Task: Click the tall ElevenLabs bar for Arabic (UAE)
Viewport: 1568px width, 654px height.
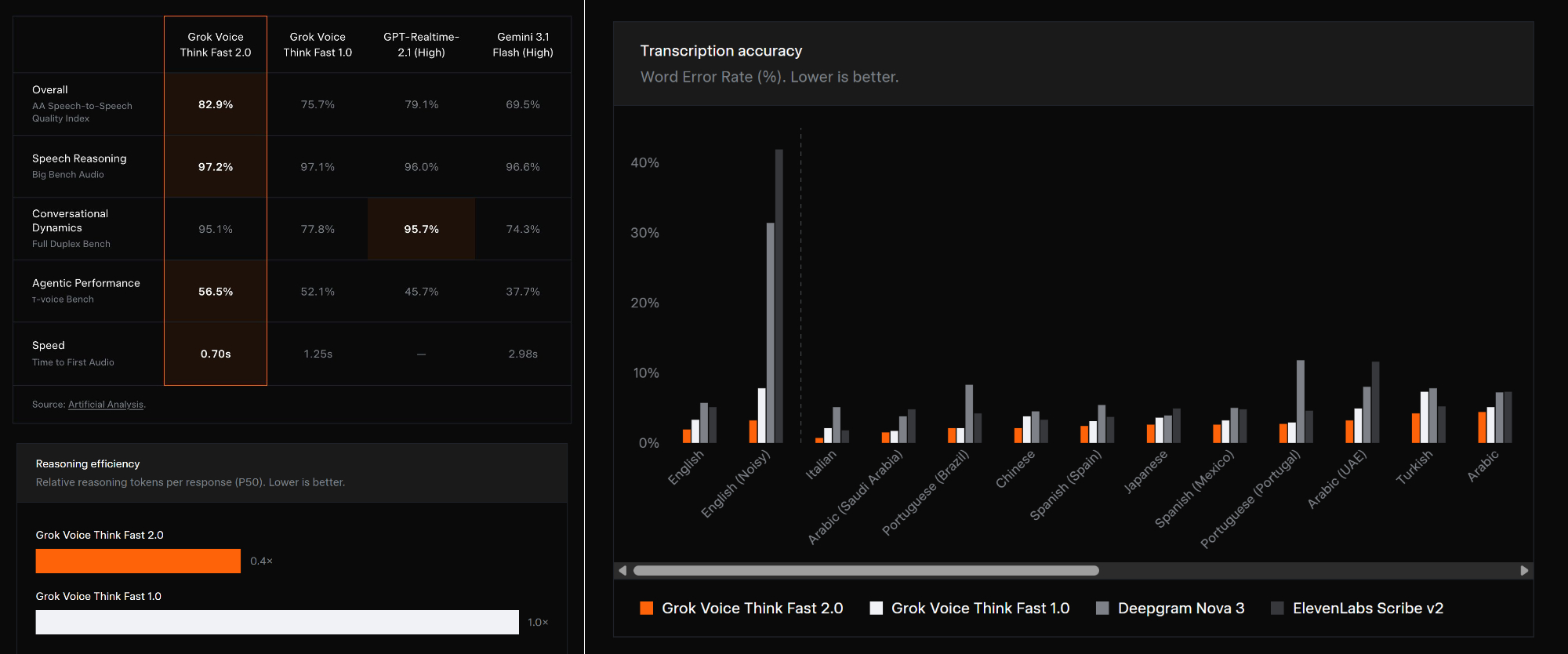Action: pos(1375,402)
